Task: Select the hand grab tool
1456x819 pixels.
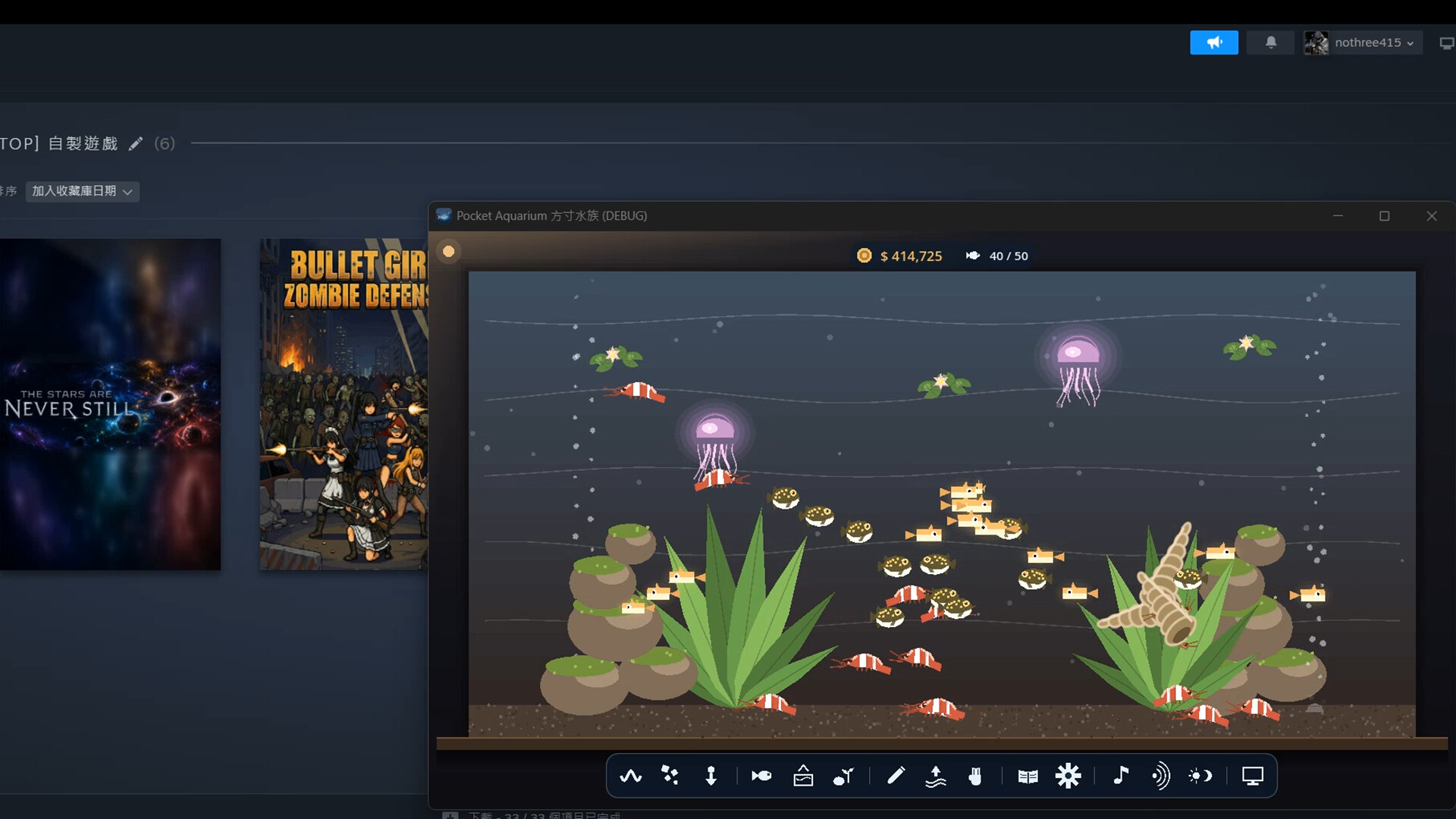Action: [x=975, y=776]
